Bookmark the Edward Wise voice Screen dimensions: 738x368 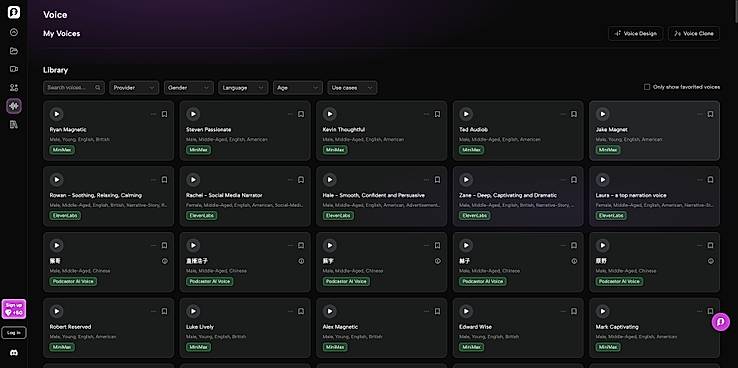pyautogui.click(x=574, y=312)
